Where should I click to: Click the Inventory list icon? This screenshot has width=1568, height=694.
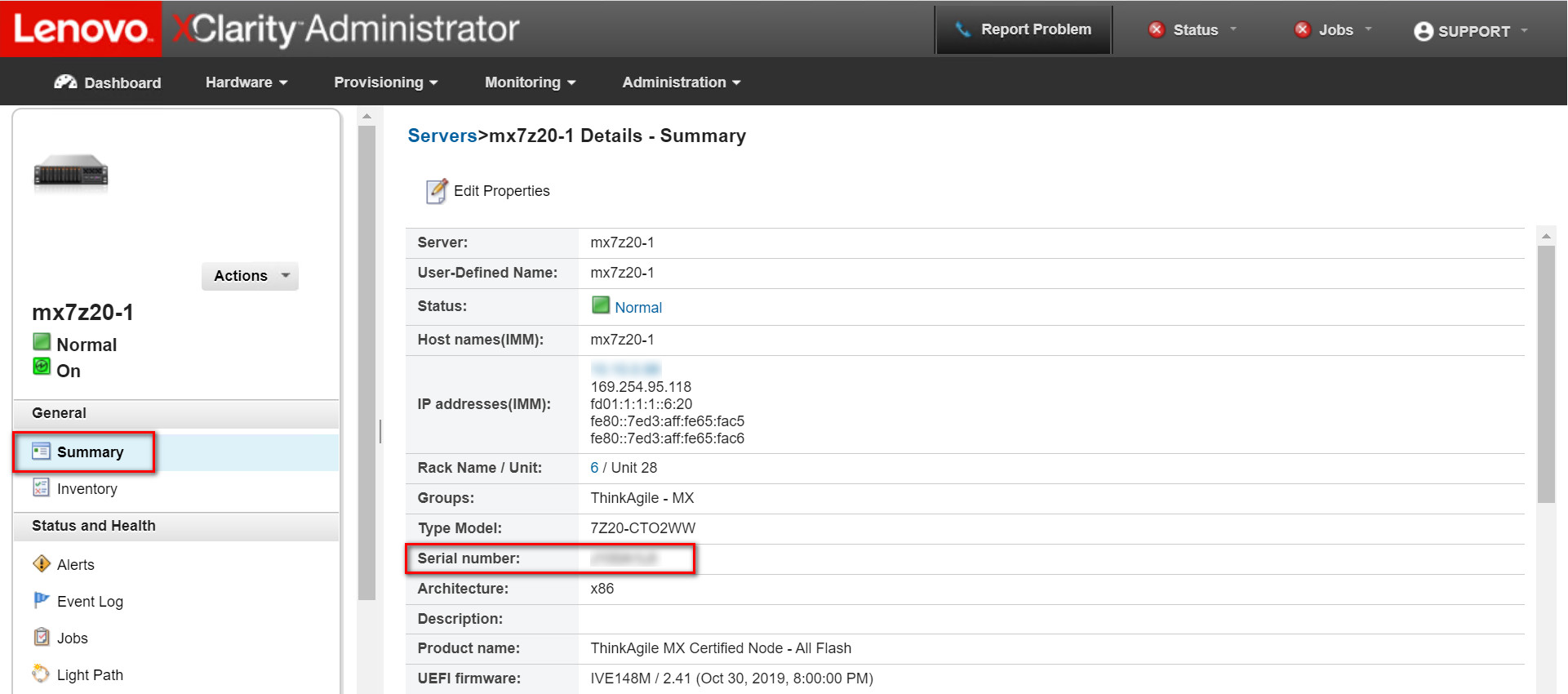pyautogui.click(x=41, y=487)
